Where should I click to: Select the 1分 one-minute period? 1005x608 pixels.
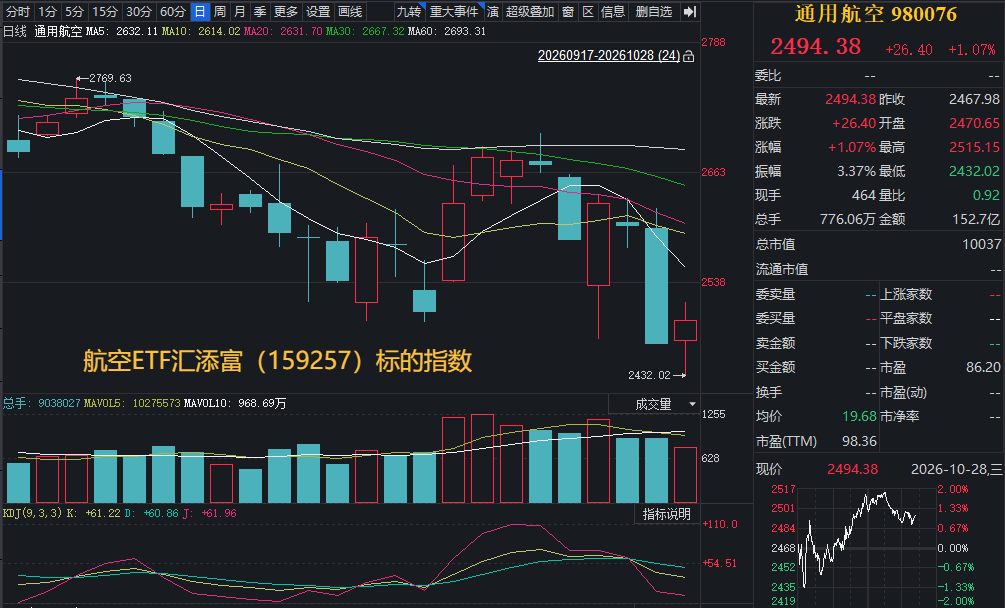point(47,12)
